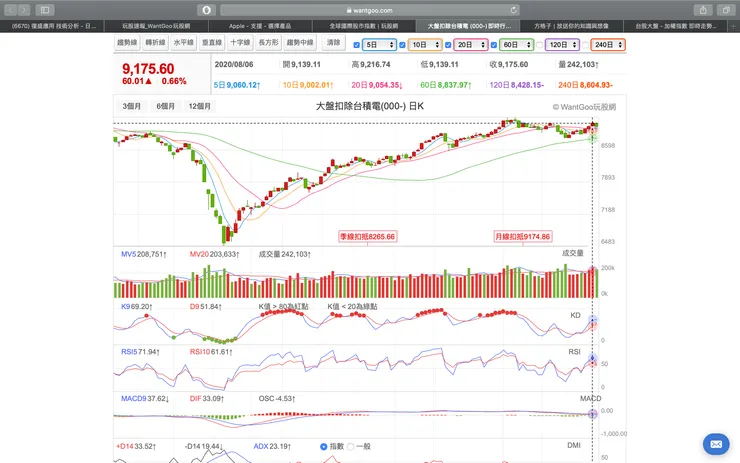Click the 60日8,837.97 average value
The height and width of the screenshot is (463, 740).
tap(446, 85)
